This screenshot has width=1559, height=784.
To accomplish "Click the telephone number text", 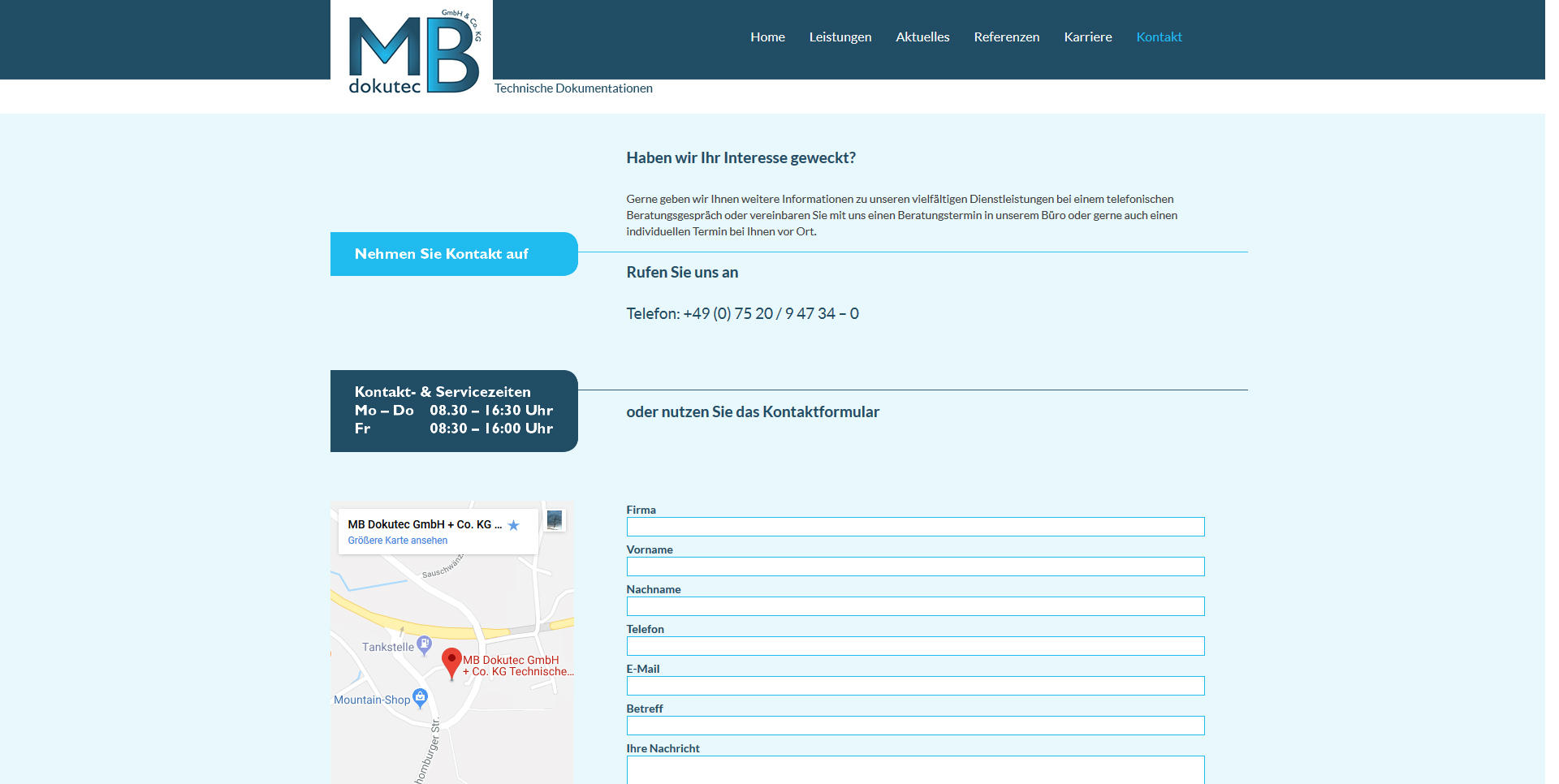I will point(742,314).
